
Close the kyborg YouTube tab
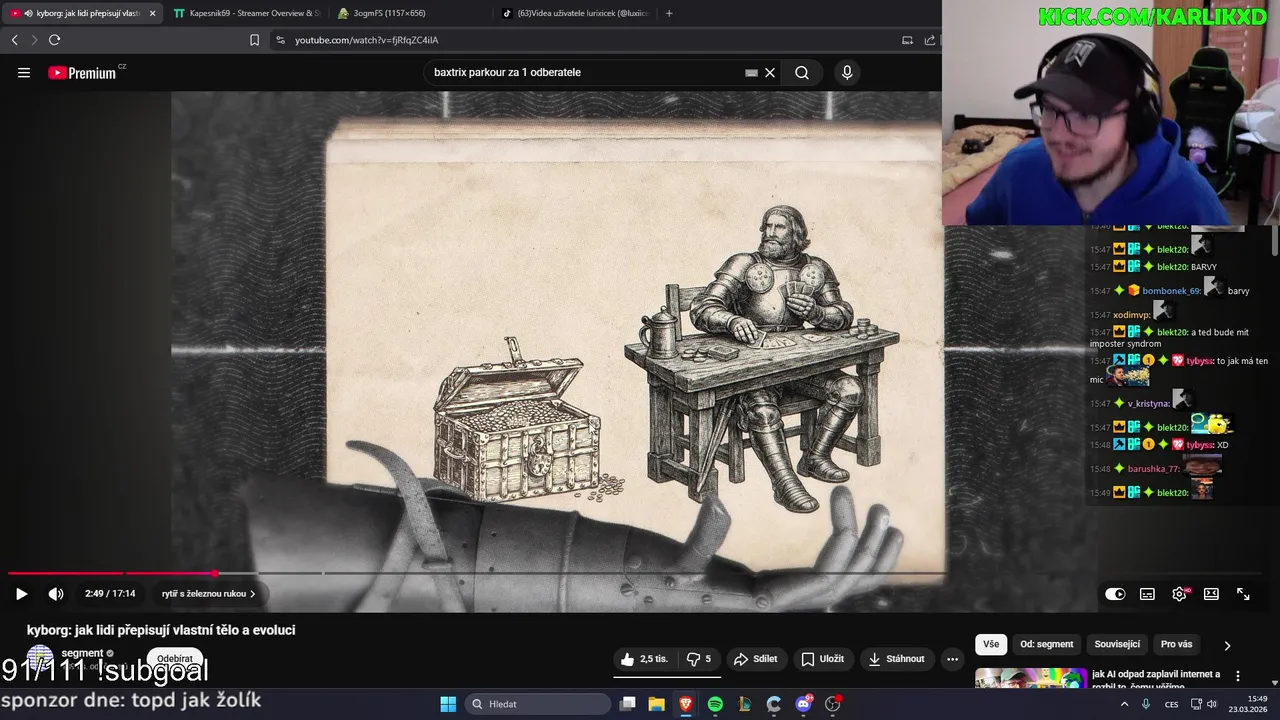point(152,13)
